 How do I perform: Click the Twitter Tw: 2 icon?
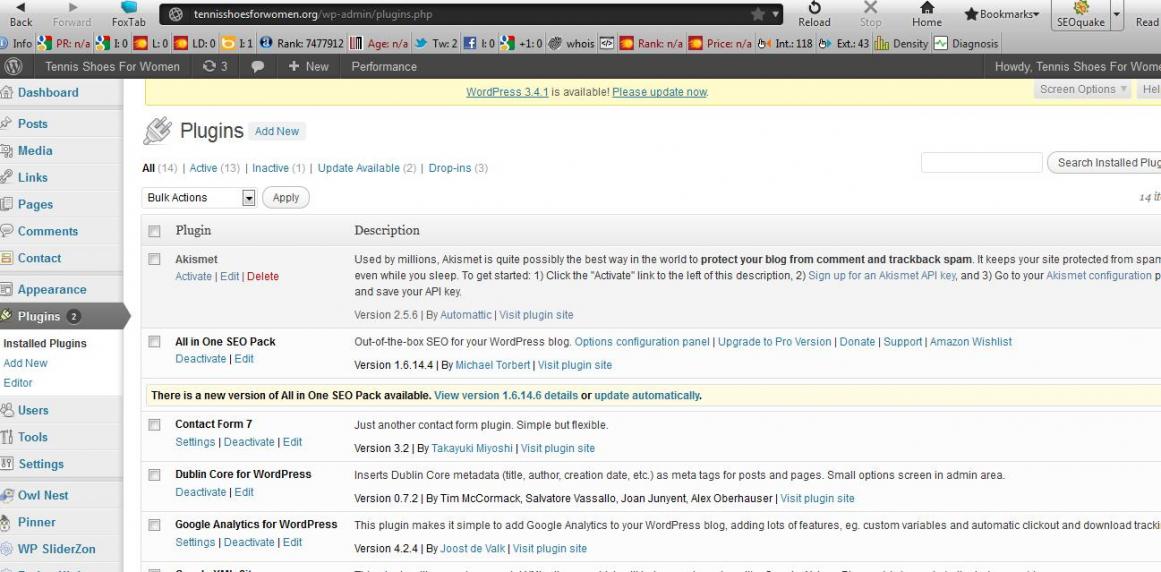(421, 44)
